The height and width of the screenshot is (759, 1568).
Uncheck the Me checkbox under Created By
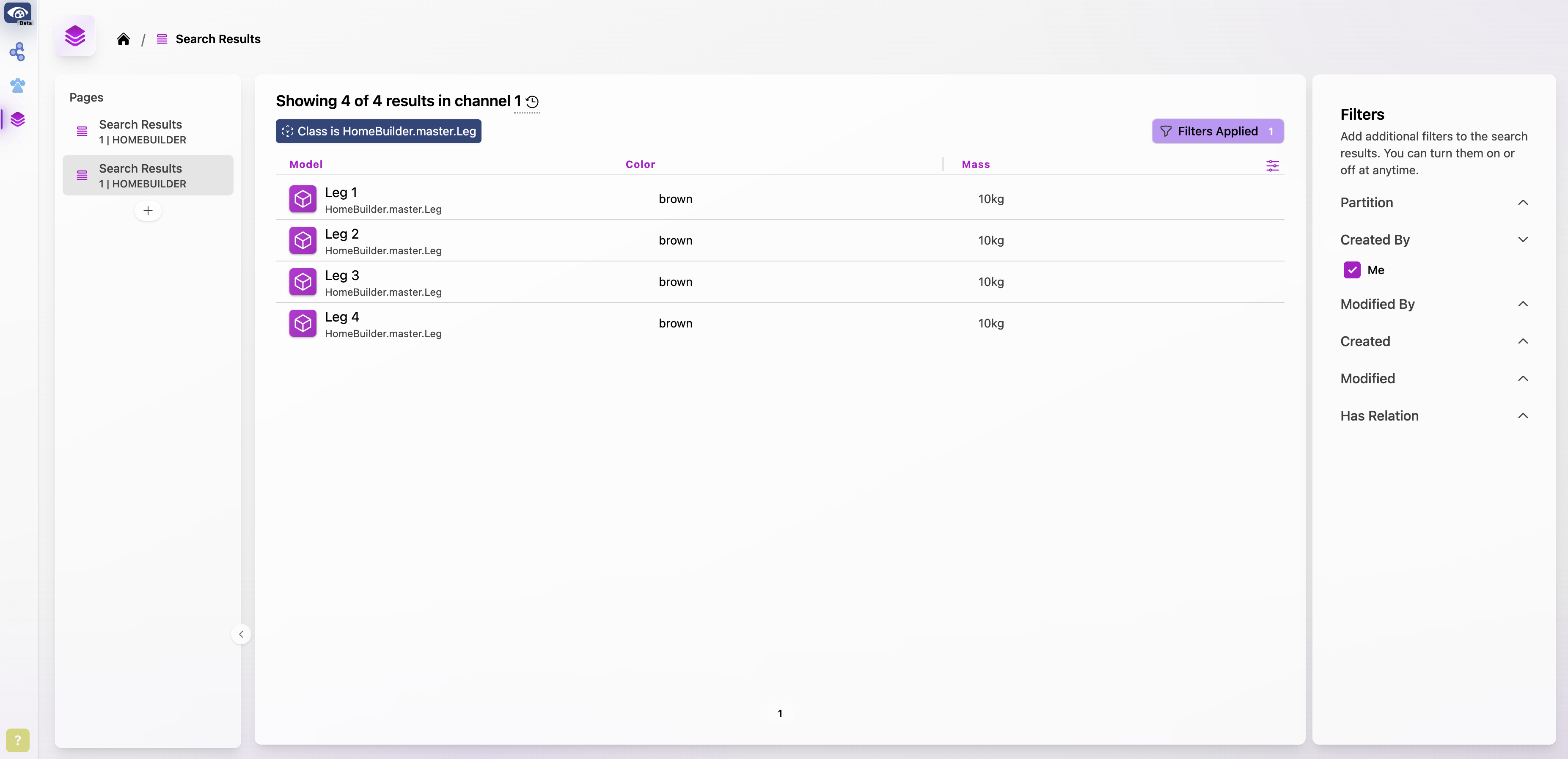point(1352,269)
